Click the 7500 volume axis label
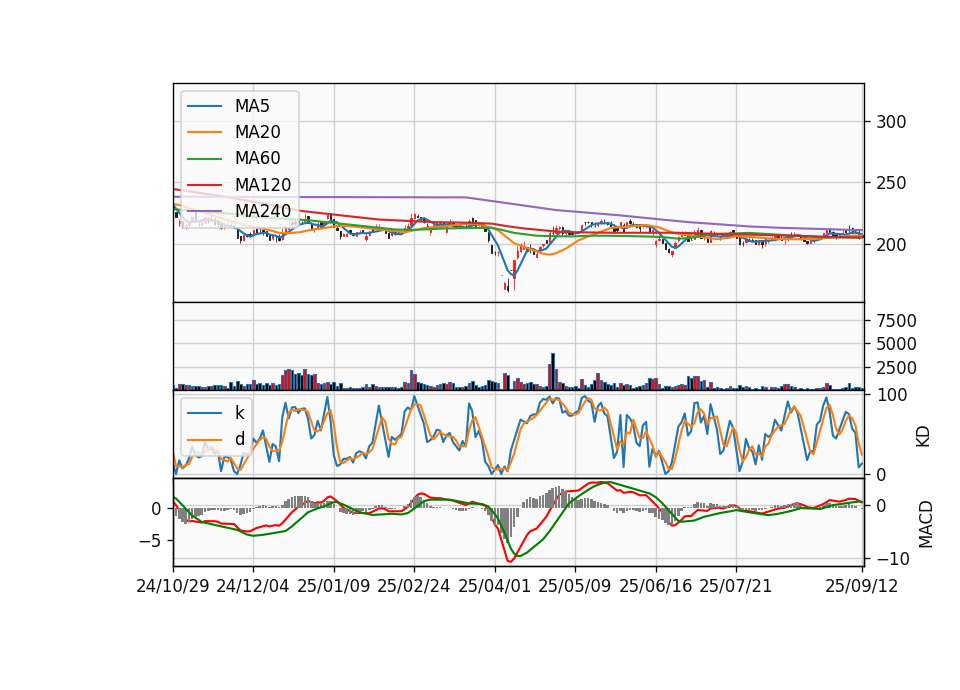 896,321
